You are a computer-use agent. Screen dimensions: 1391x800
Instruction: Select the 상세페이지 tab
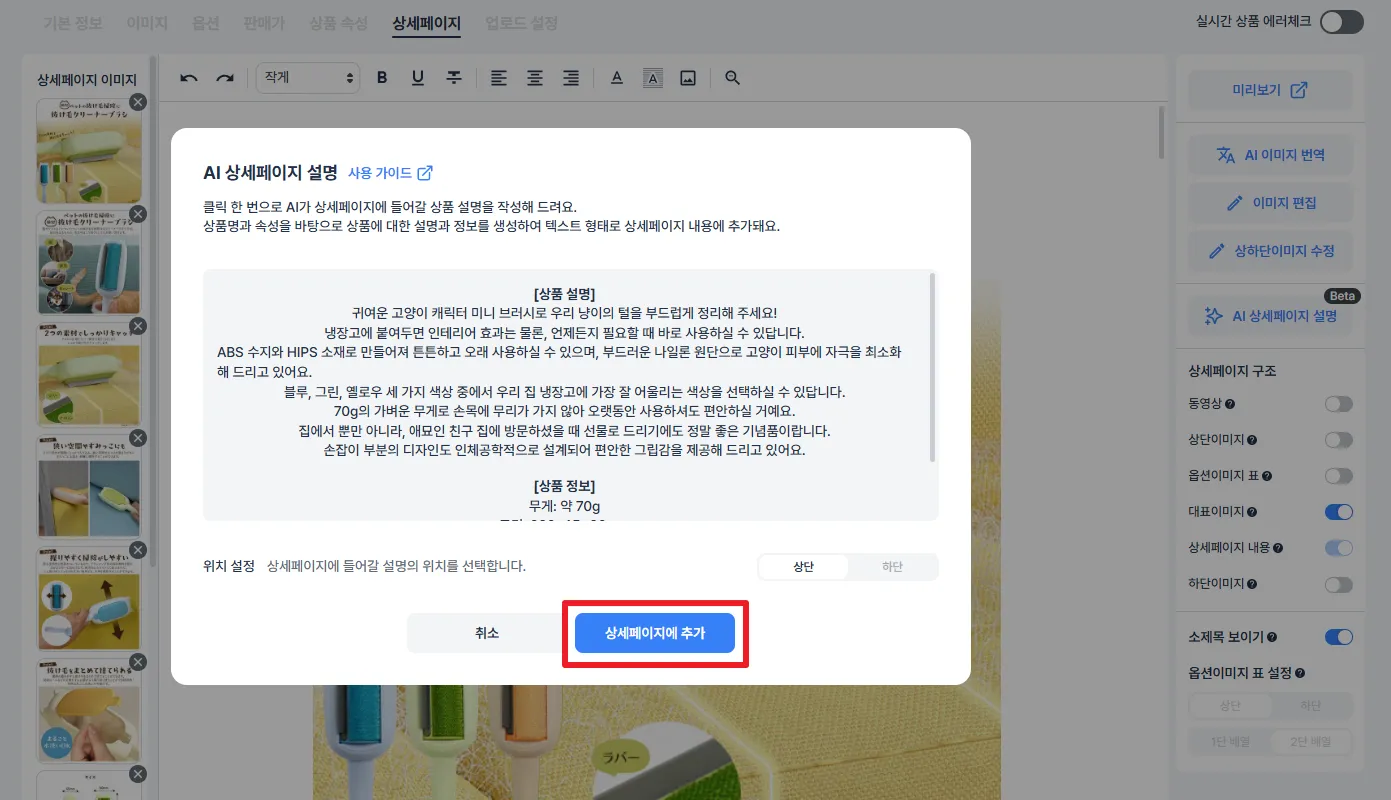427,22
